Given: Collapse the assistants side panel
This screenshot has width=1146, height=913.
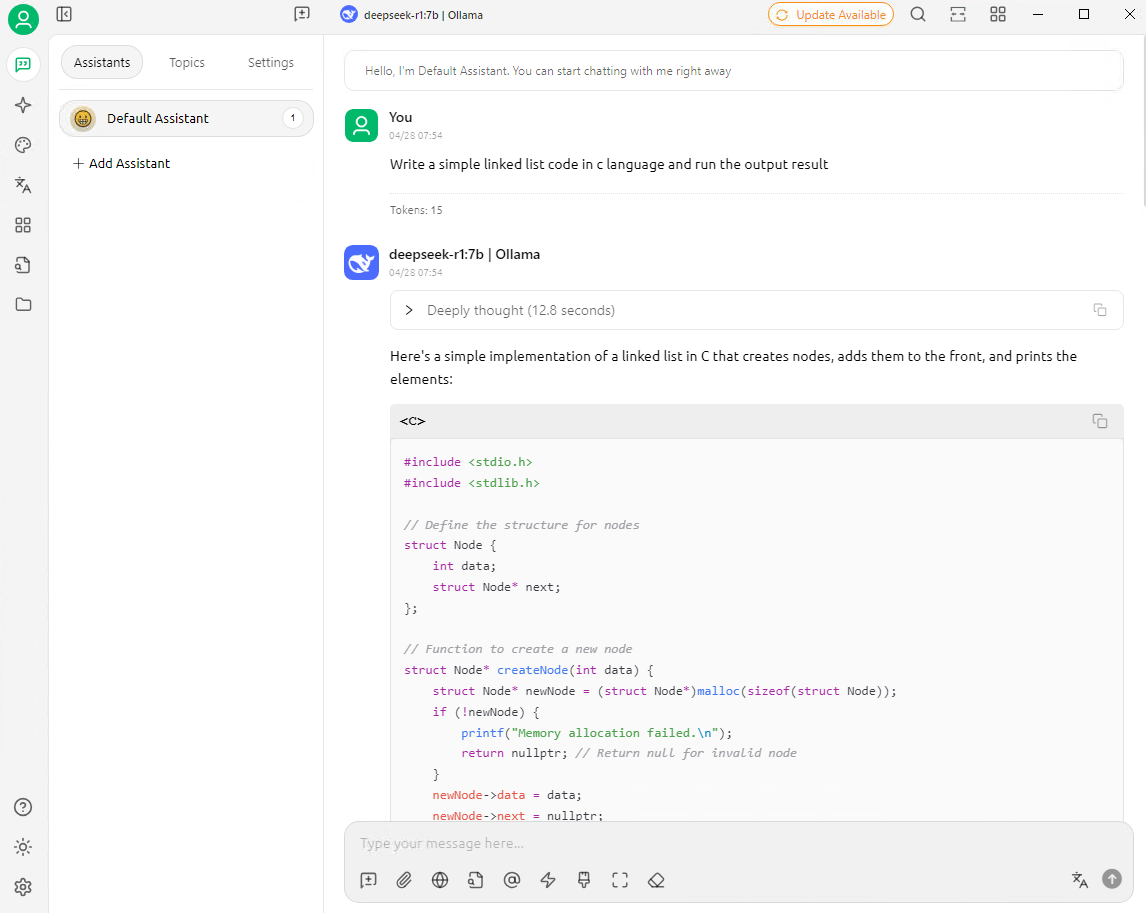Looking at the screenshot, I should 64,15.
